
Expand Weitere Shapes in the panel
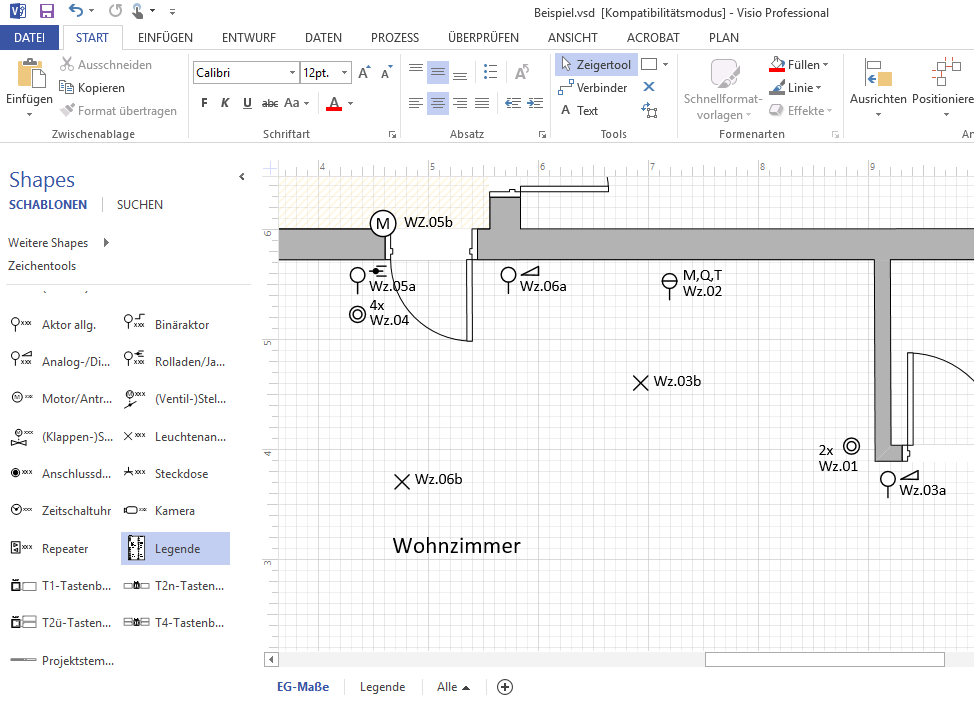pyautogui.click(x=48, y=242)
